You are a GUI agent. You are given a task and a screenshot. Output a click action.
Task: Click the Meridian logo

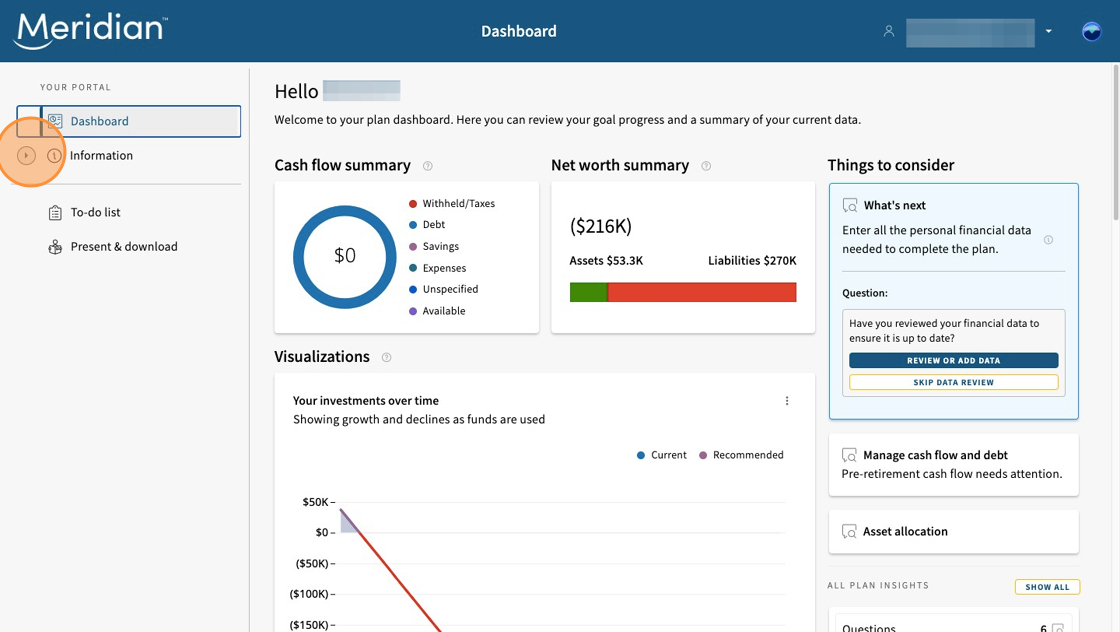click(91, 31)
